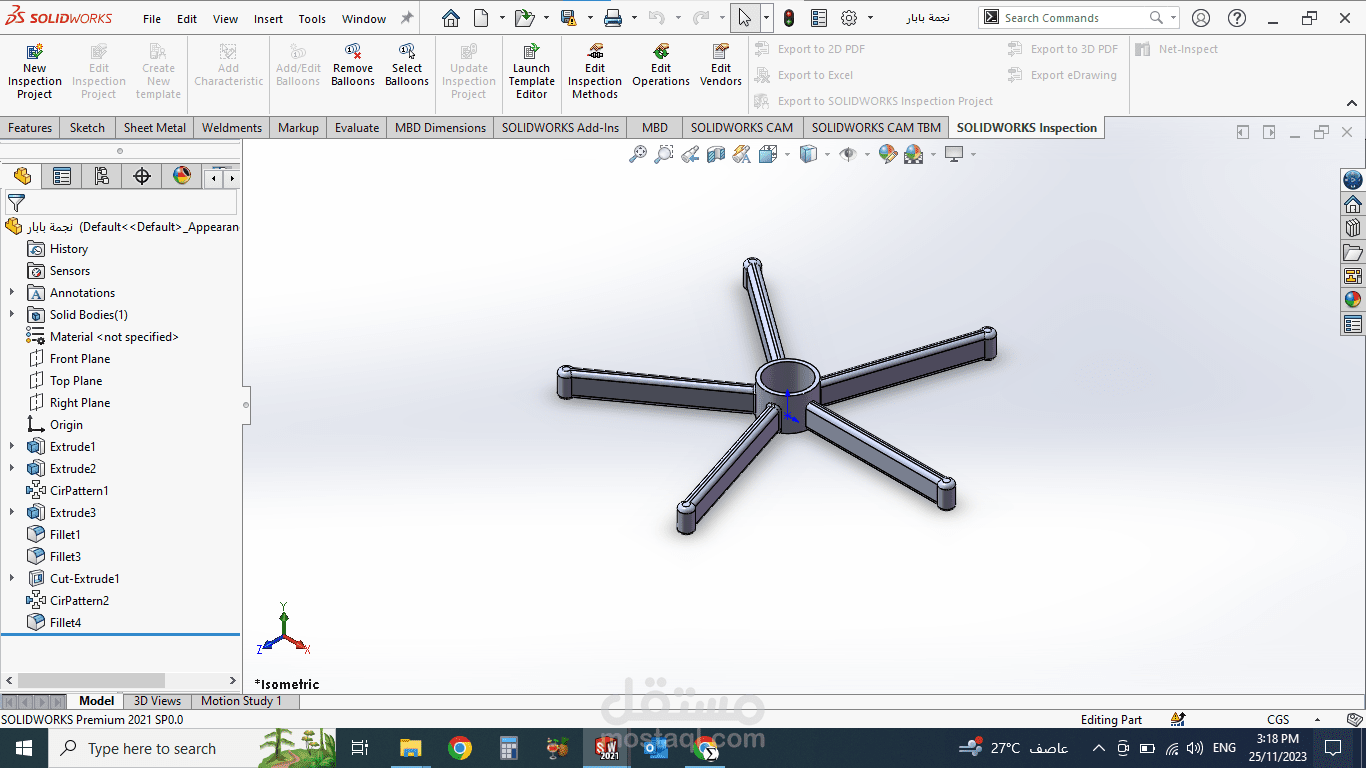Click the Hide/Show Items eye icon
Viewport: 1366px width, 768px height.
[849, 154]
